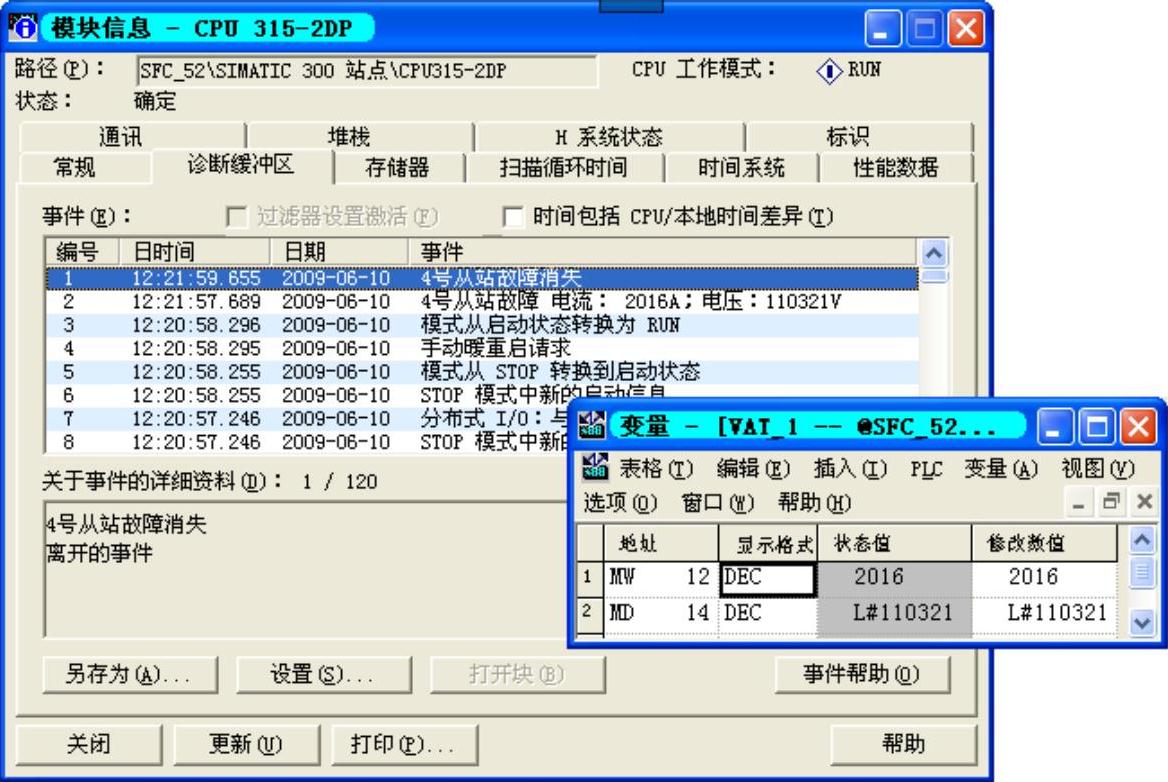Open the 变量(A) menu
Image resolution: width=1168 pixels, height=782 pixels.
tap(1001, 468)
